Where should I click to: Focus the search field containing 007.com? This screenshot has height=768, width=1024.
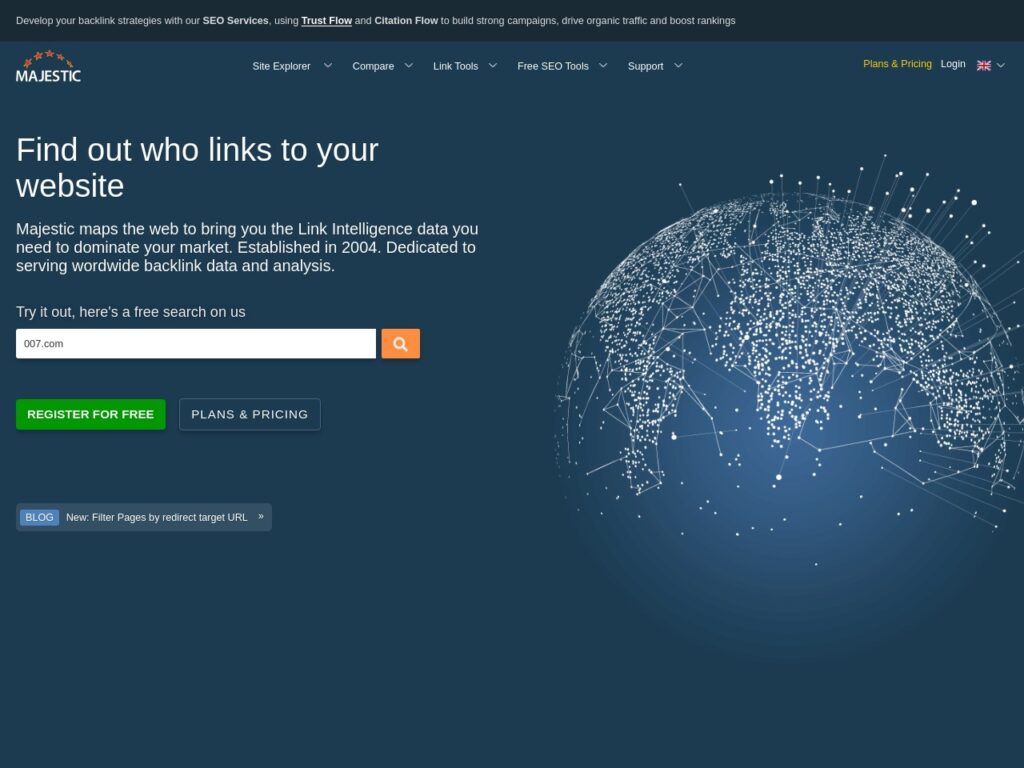196,344
